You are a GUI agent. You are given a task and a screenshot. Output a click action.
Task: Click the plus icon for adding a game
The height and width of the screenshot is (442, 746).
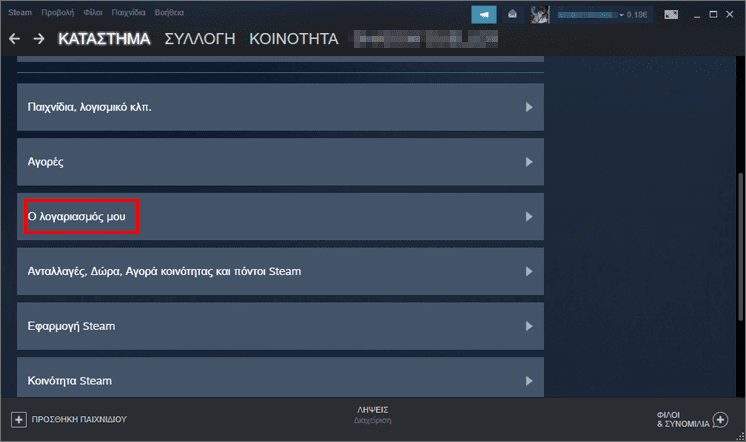pos(19,420)
